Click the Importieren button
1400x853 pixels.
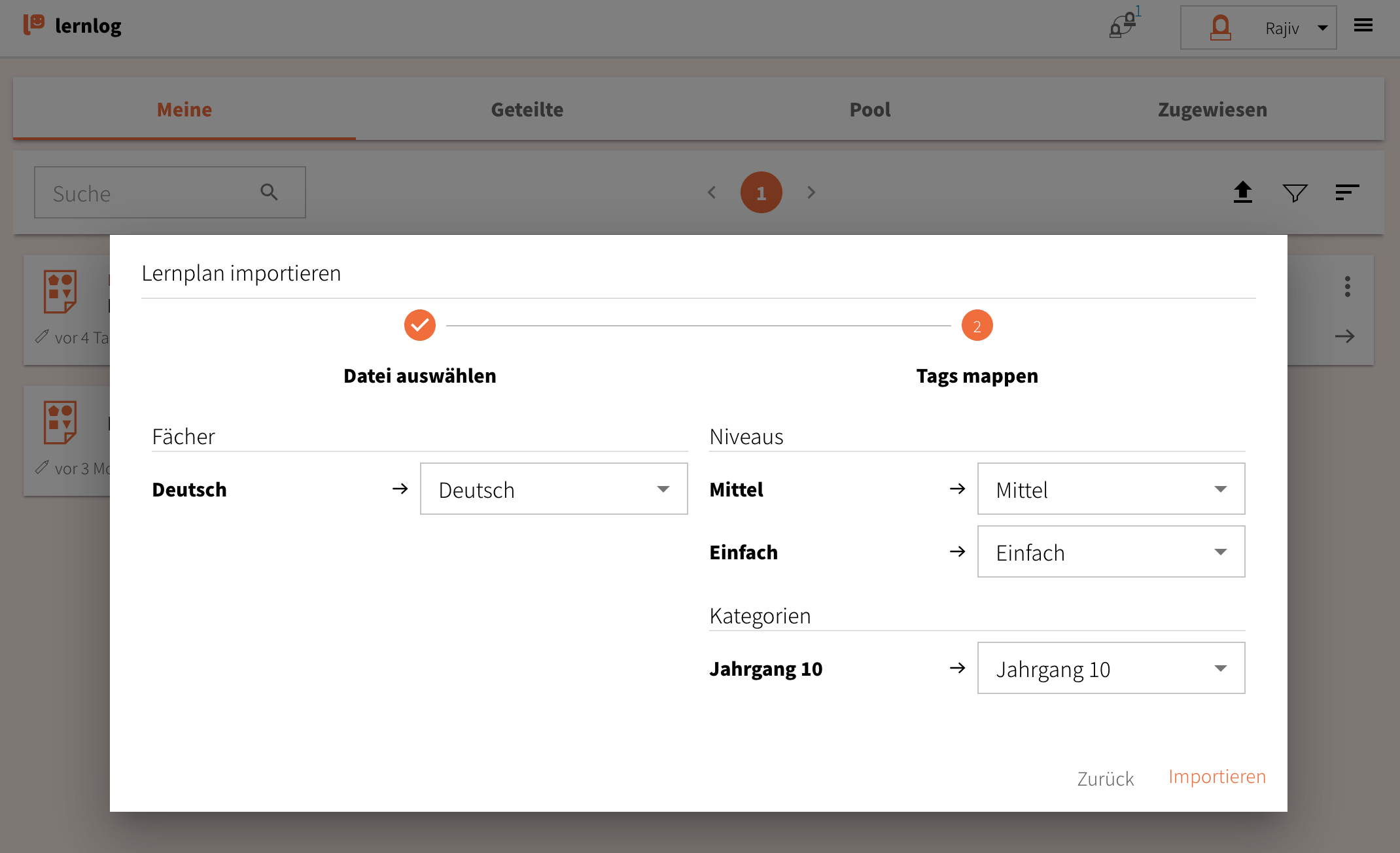point(1217,776)
